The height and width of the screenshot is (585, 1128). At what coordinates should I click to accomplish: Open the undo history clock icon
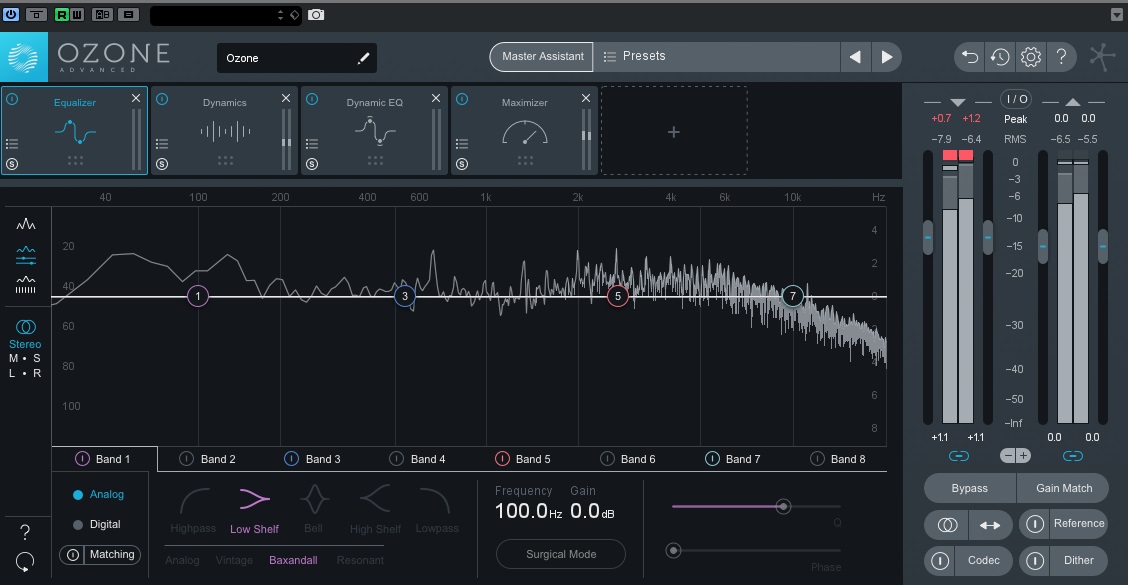click(1000, 57)
